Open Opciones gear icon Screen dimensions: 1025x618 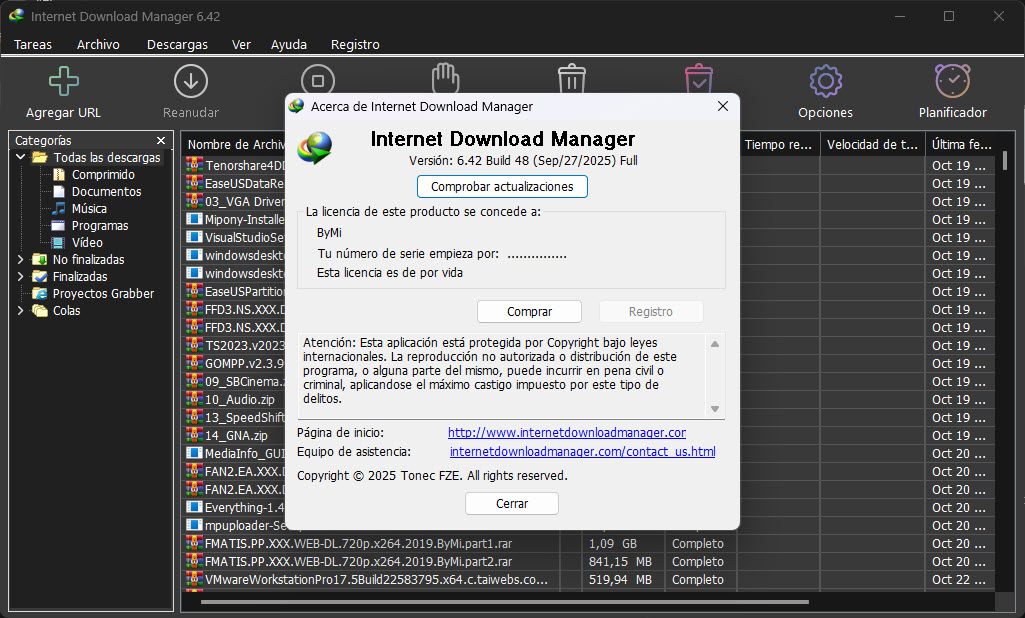click(826, 81)
